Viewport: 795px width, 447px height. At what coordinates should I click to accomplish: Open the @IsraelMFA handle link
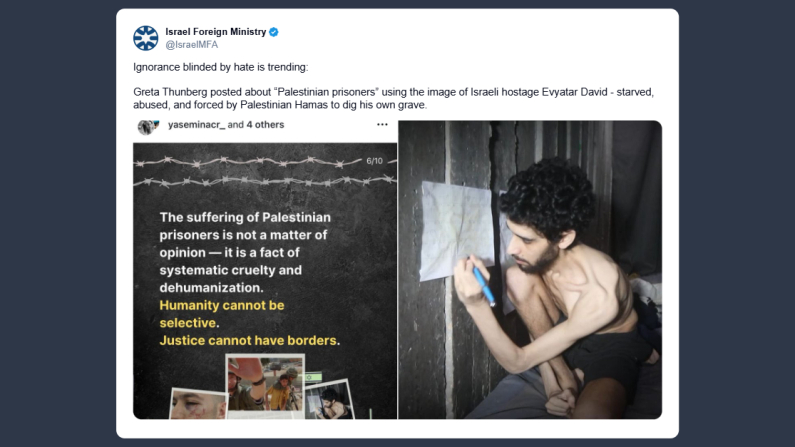192,45
